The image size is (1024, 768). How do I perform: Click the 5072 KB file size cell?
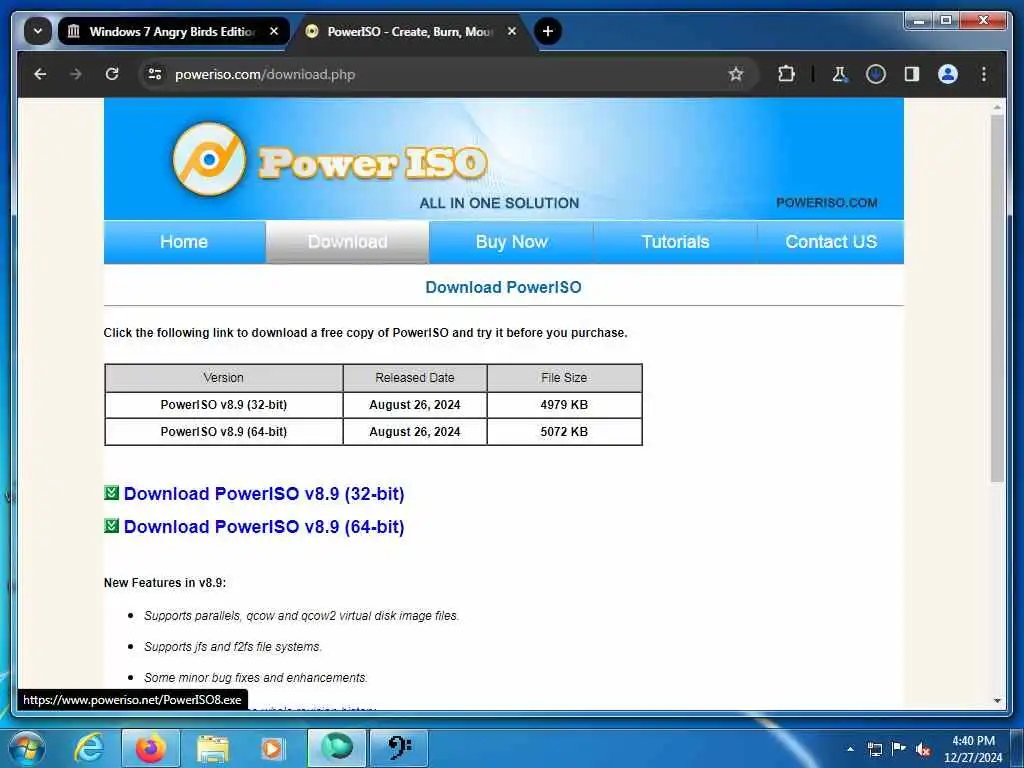[x=564, y=432]
